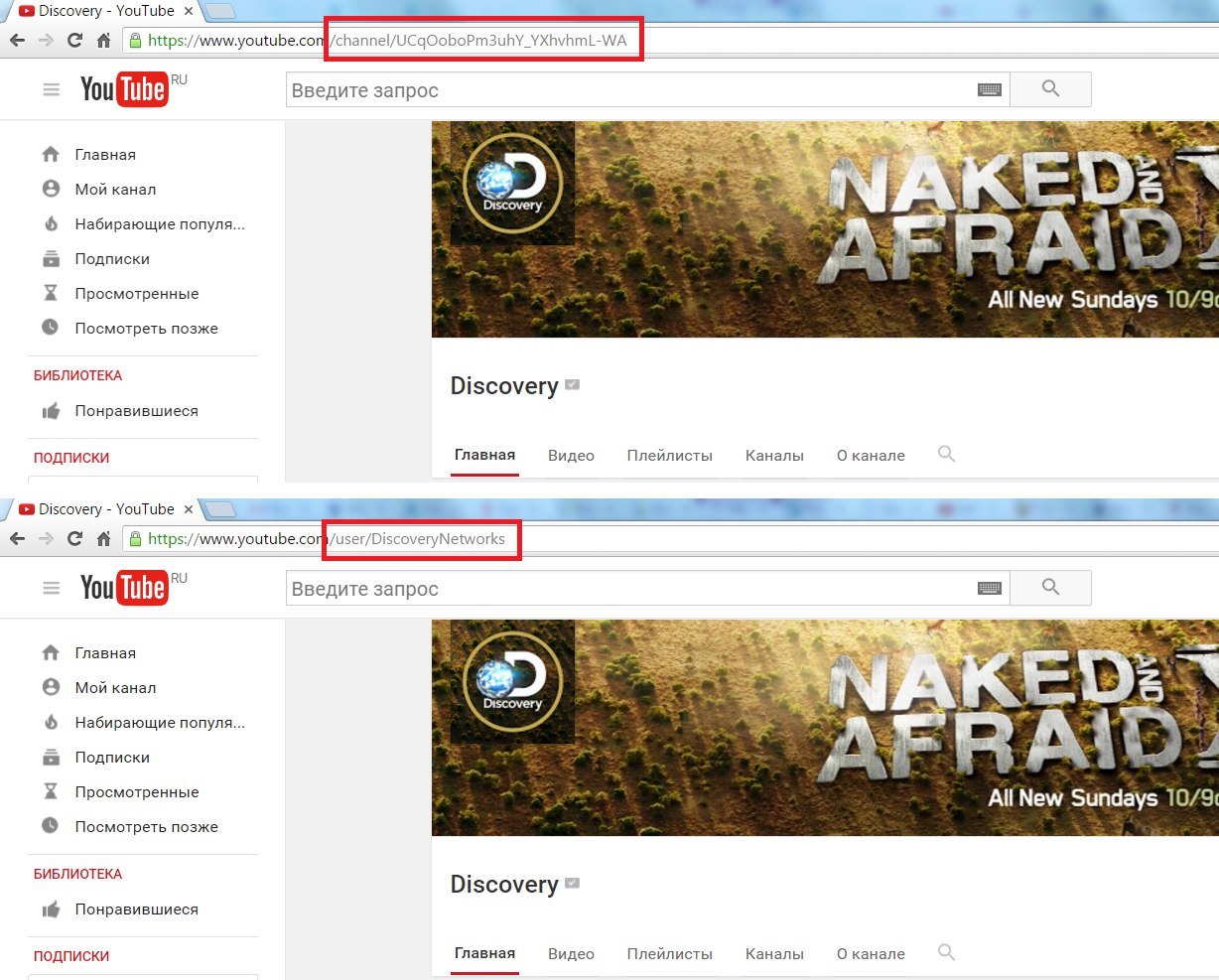Viewport: 1219px width, 980px height.
Task: Open a new tab in the upper browser window
Action: tap(220, 11)
